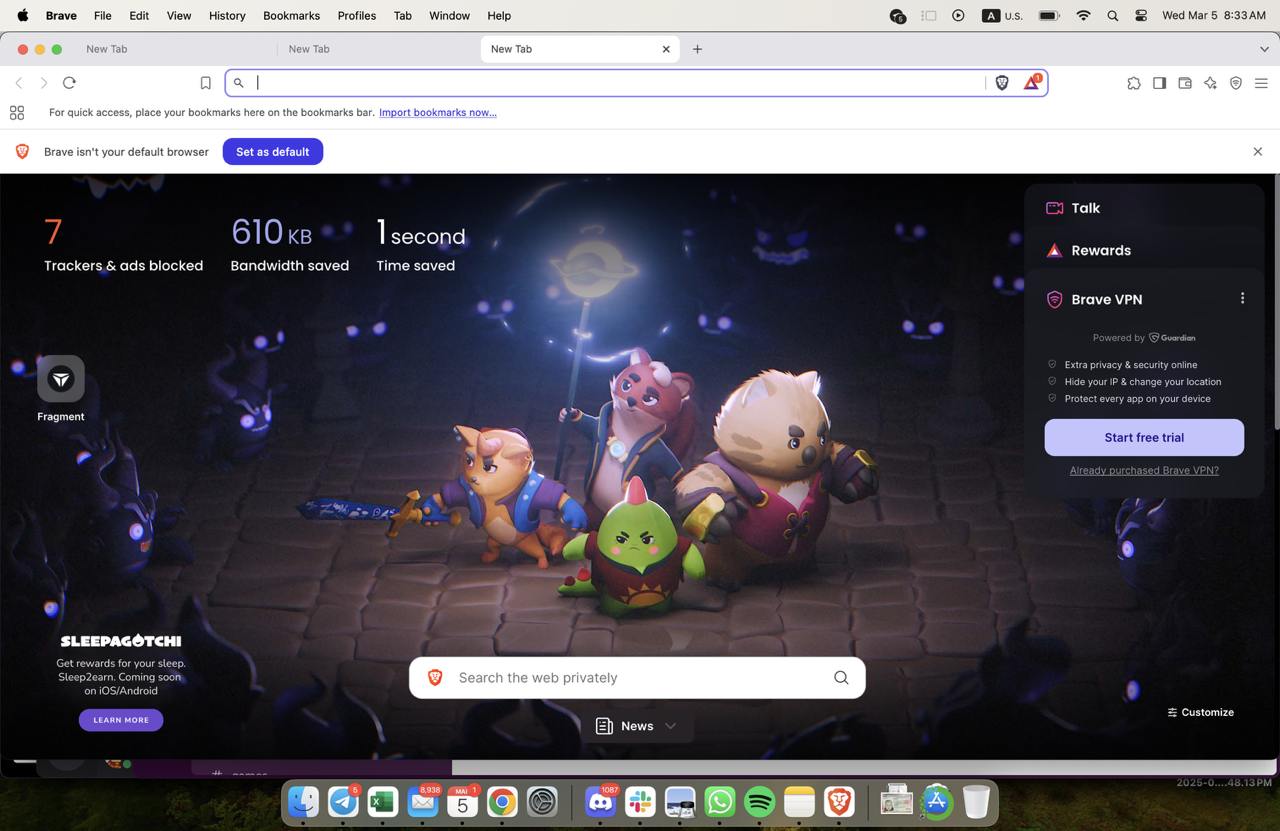Open Telegram from the Dock
This screenshot has height=831, width=1280.
(x=343, y=801)
